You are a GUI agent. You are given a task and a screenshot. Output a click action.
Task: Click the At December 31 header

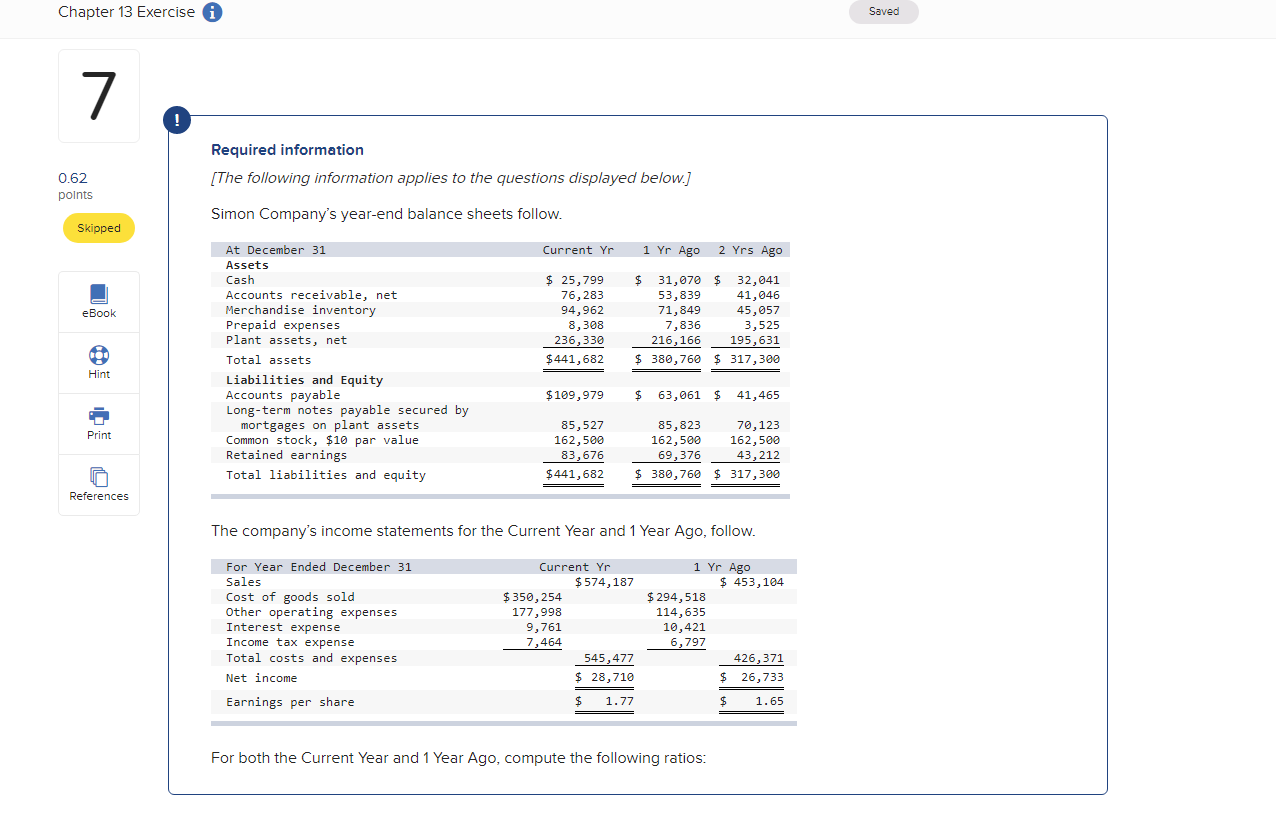(276, 250)
